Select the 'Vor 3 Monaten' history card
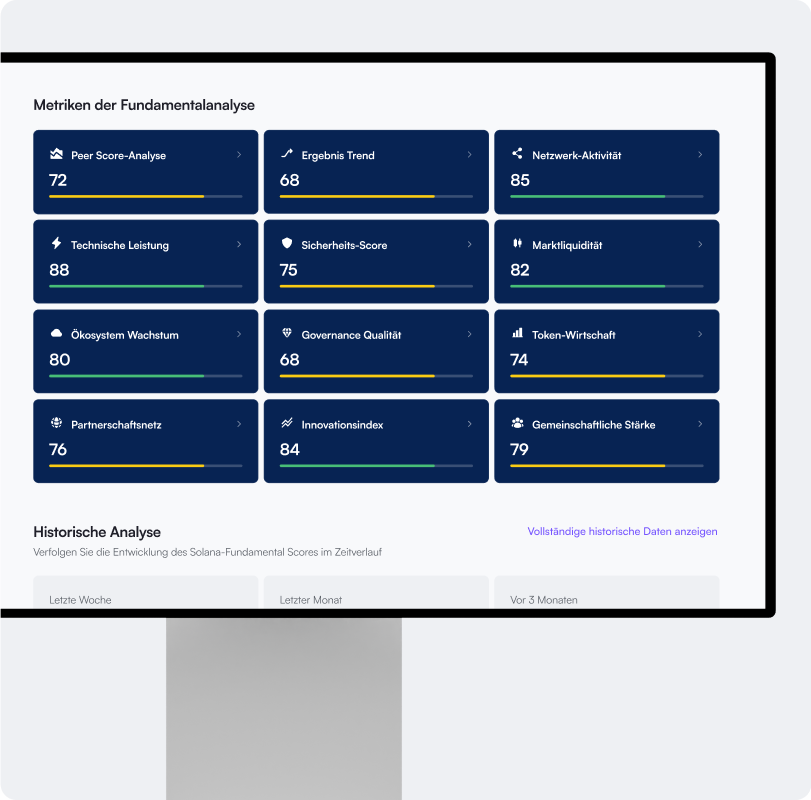Viewport: 811px width, 800px height. coord(607,592)
